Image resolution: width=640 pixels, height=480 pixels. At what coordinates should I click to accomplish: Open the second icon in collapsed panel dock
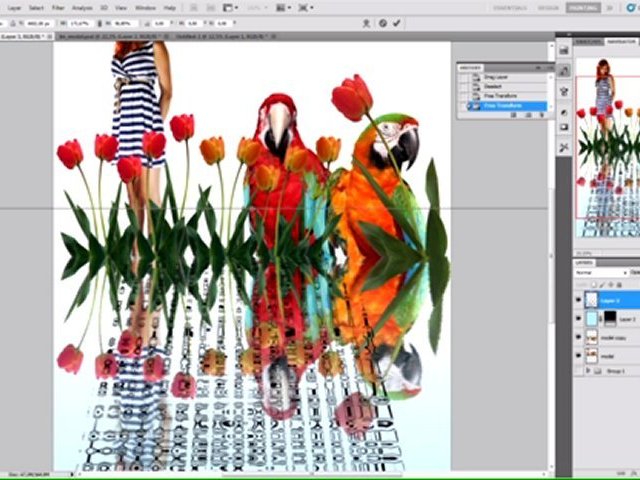pyautogui.click(x=564, y=72)
